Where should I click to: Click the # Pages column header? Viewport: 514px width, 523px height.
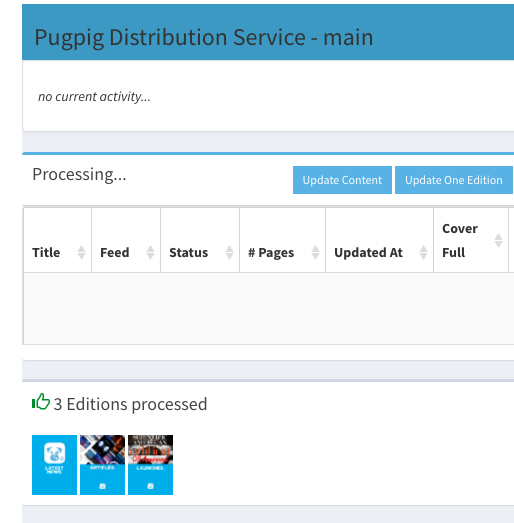click(283, 240)
